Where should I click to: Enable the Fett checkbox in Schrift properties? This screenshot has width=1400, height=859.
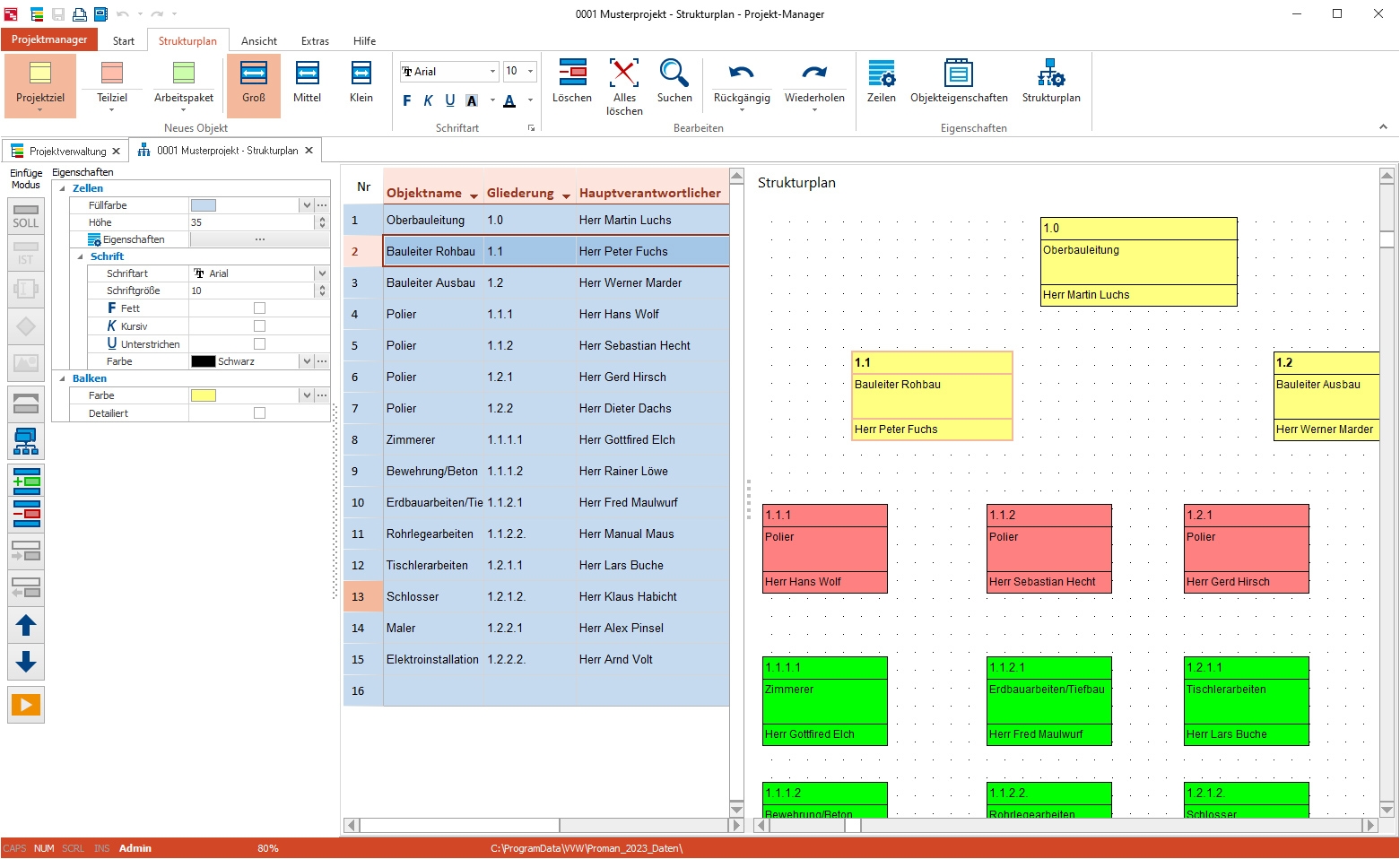[259, 308]
